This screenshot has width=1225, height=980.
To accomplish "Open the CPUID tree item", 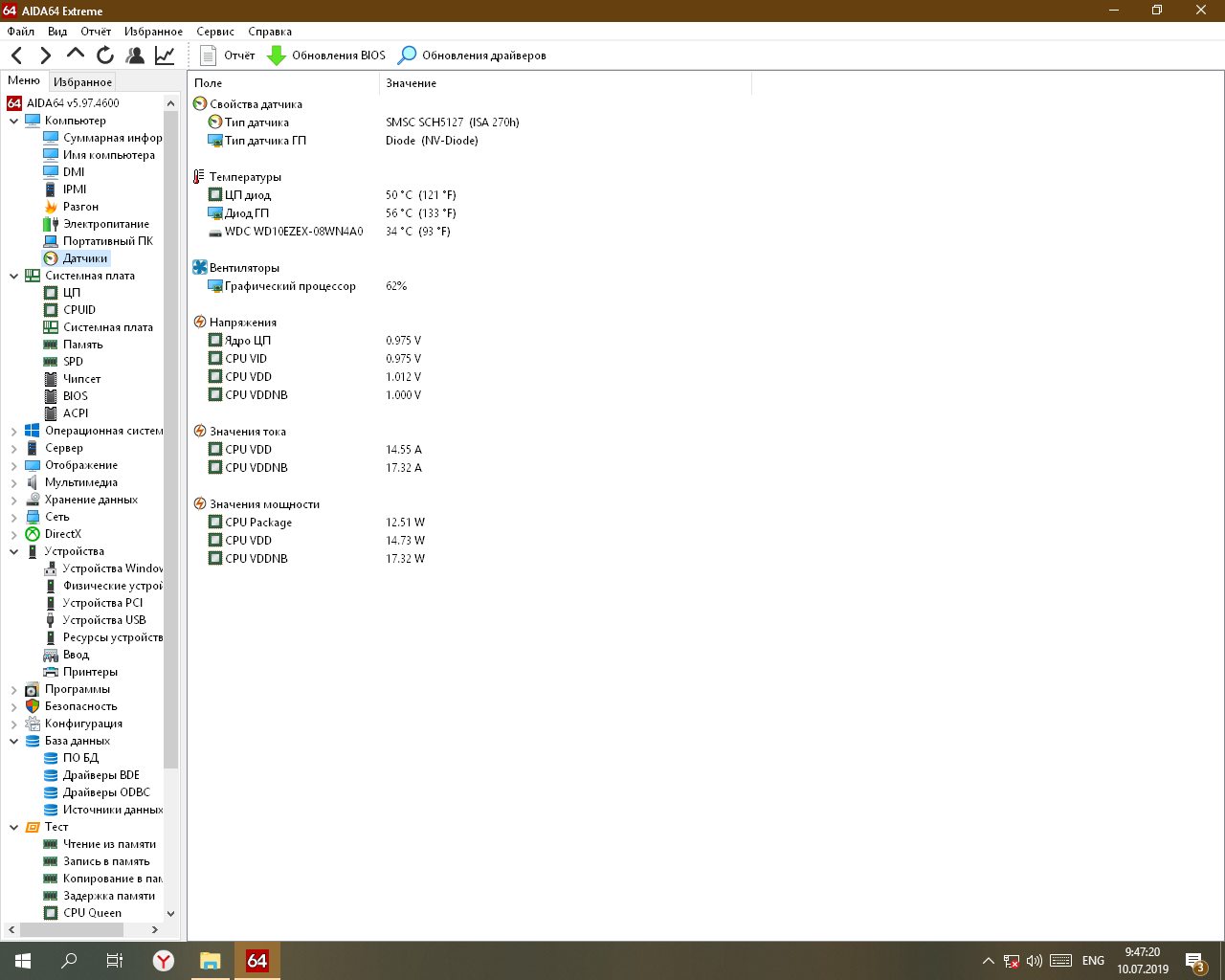I will (x=69, y=310).
